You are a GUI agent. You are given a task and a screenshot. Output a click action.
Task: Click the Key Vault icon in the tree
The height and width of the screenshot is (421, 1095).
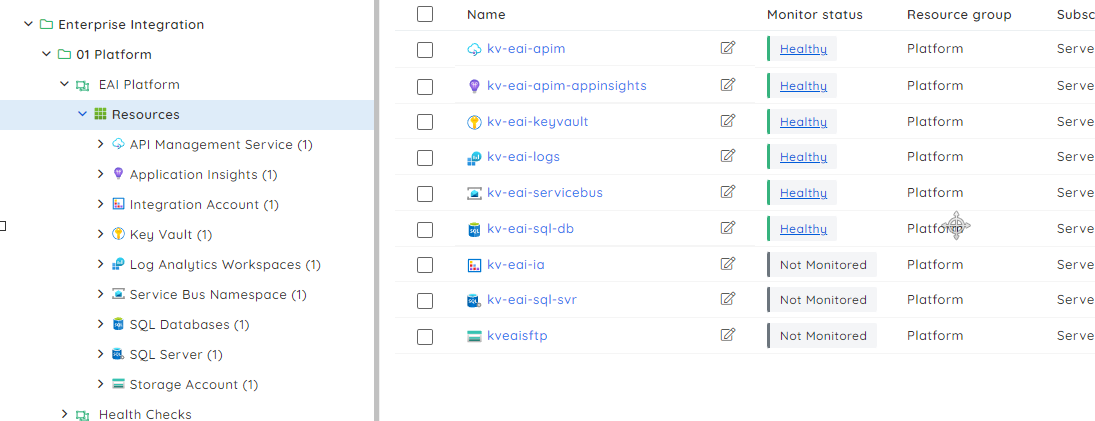(x=118, y=234)
